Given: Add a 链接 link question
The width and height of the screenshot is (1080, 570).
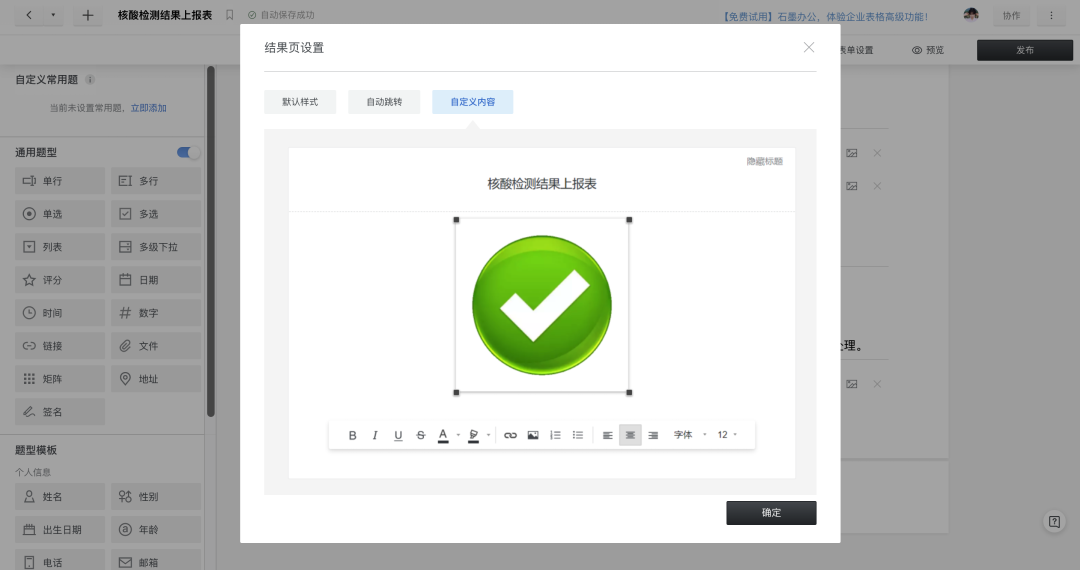Looking at the screenshot, I should click(60, 346).
